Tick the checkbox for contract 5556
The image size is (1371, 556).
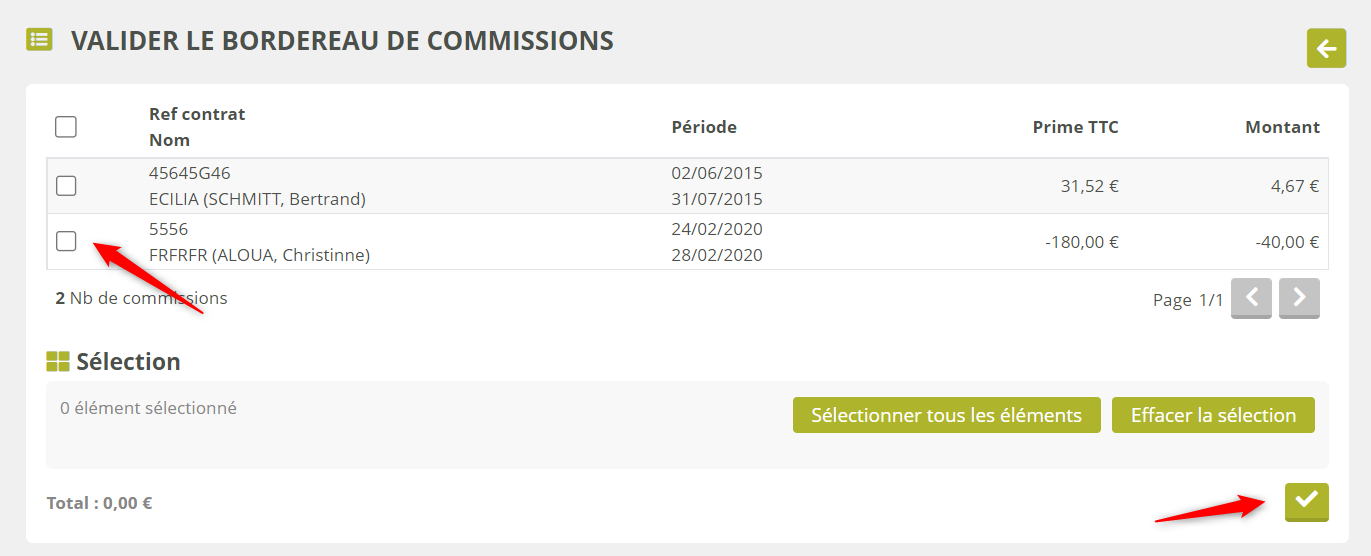tap(66, 241)
